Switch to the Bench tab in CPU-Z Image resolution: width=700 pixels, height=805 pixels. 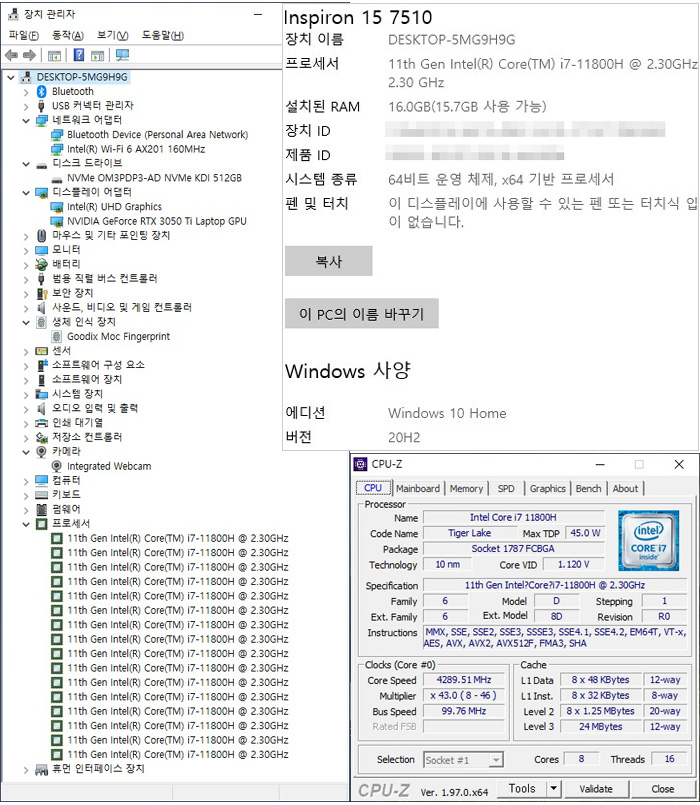tap(588, 489)
